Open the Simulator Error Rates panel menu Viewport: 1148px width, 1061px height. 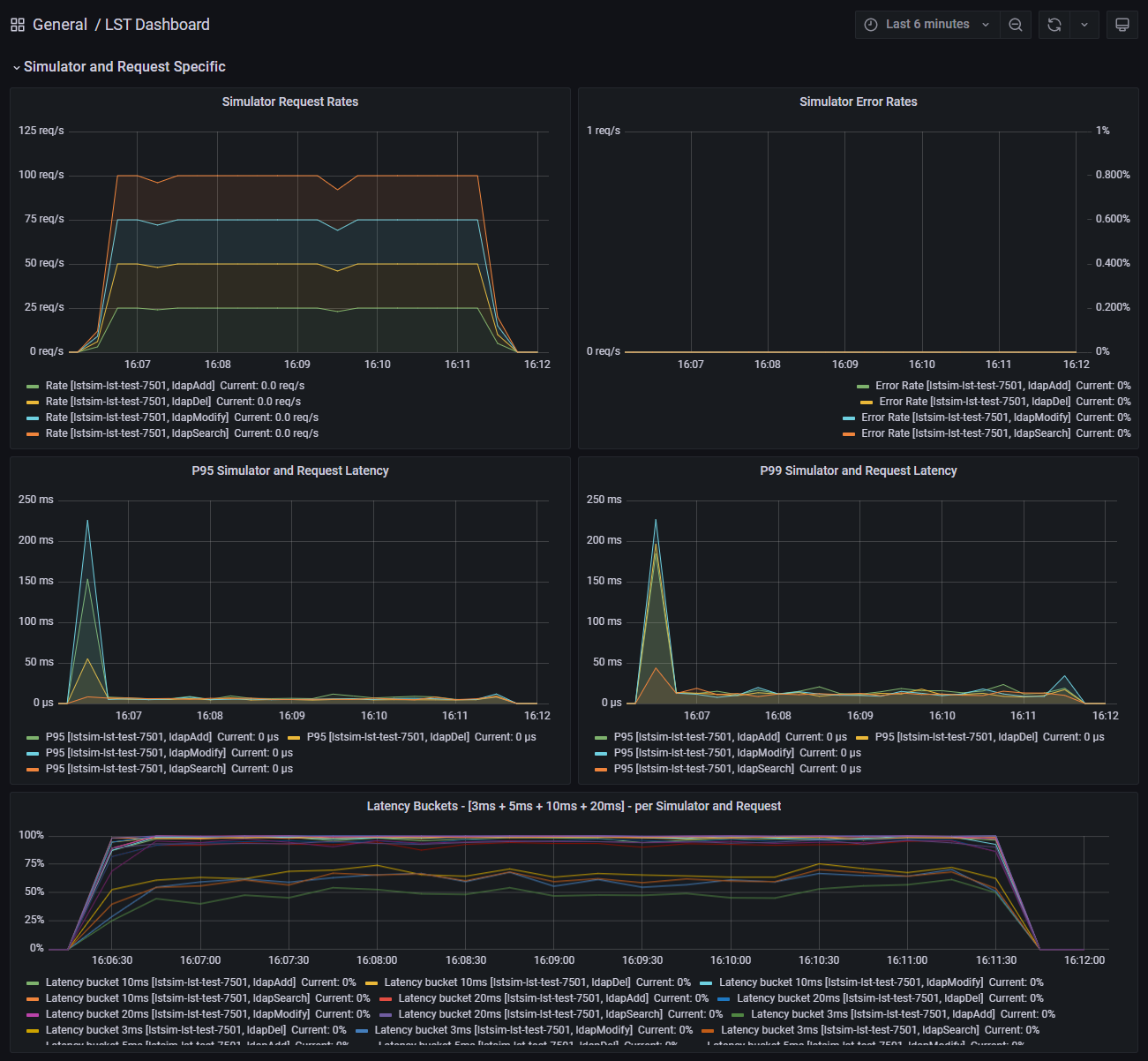pos(858,102)
